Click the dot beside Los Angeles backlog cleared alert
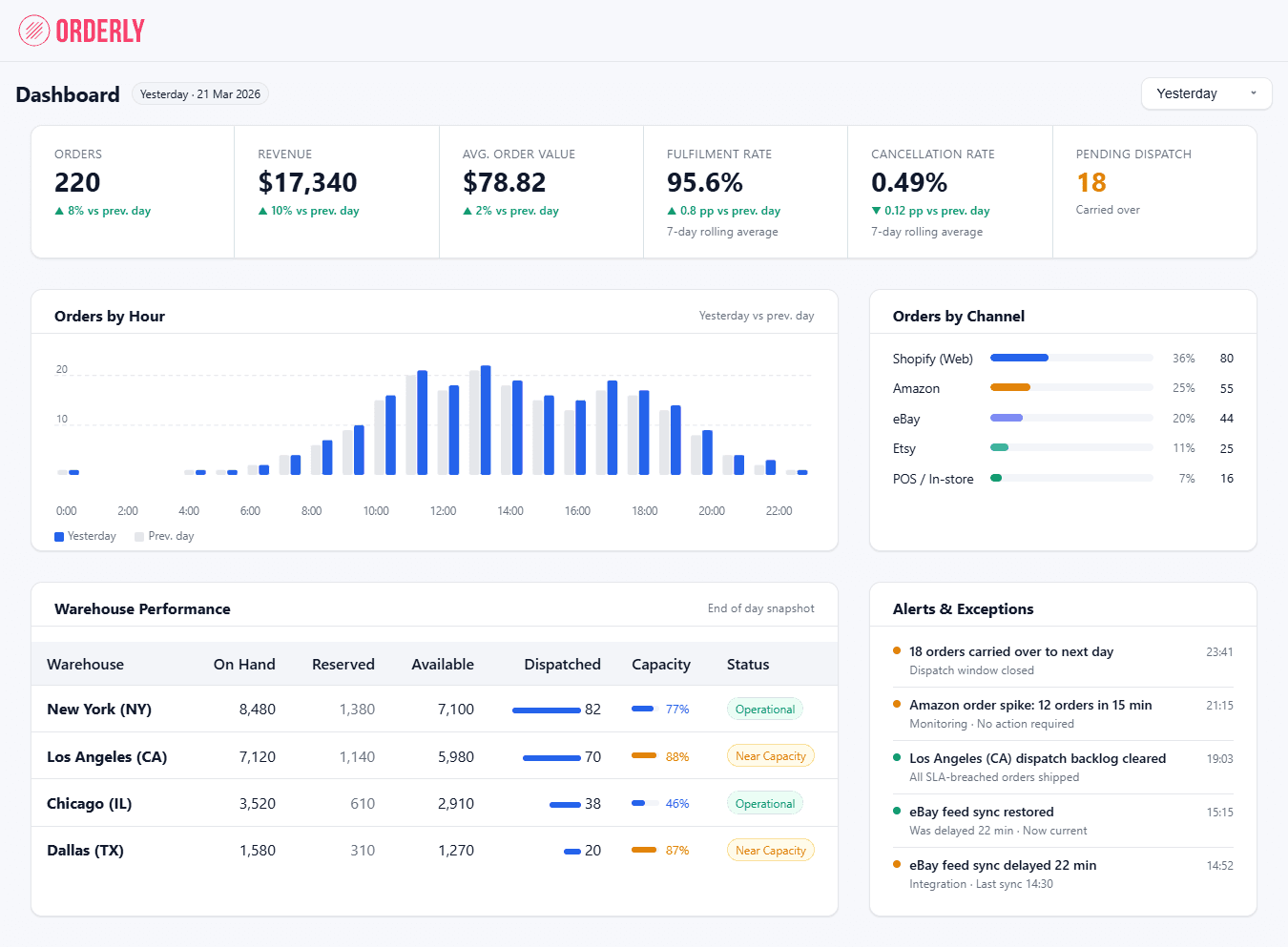The image size is (1288, 947). click(897, 758)
